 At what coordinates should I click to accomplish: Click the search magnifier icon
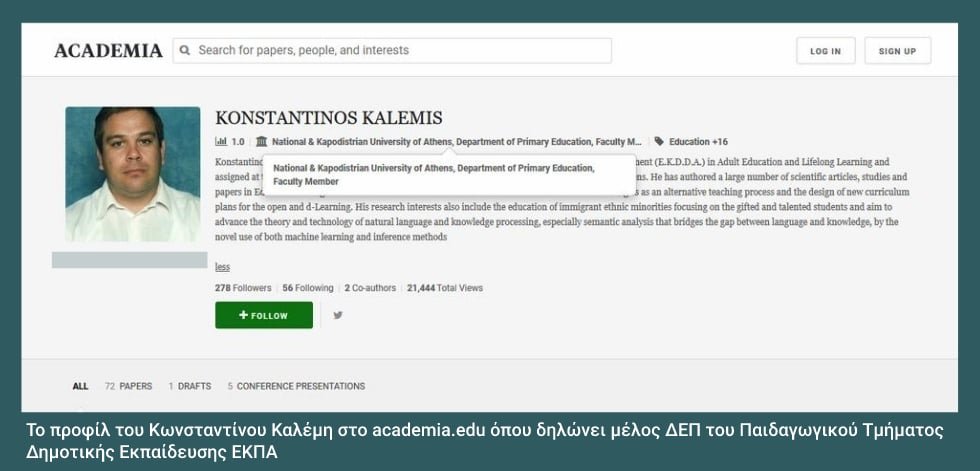[x=184, y=51]
